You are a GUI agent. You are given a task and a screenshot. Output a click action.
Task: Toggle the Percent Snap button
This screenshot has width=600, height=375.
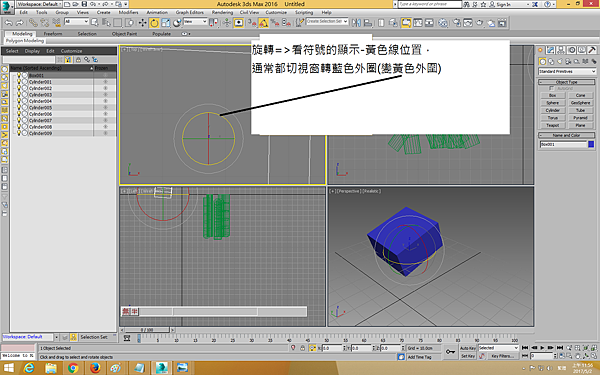point(275,23)
